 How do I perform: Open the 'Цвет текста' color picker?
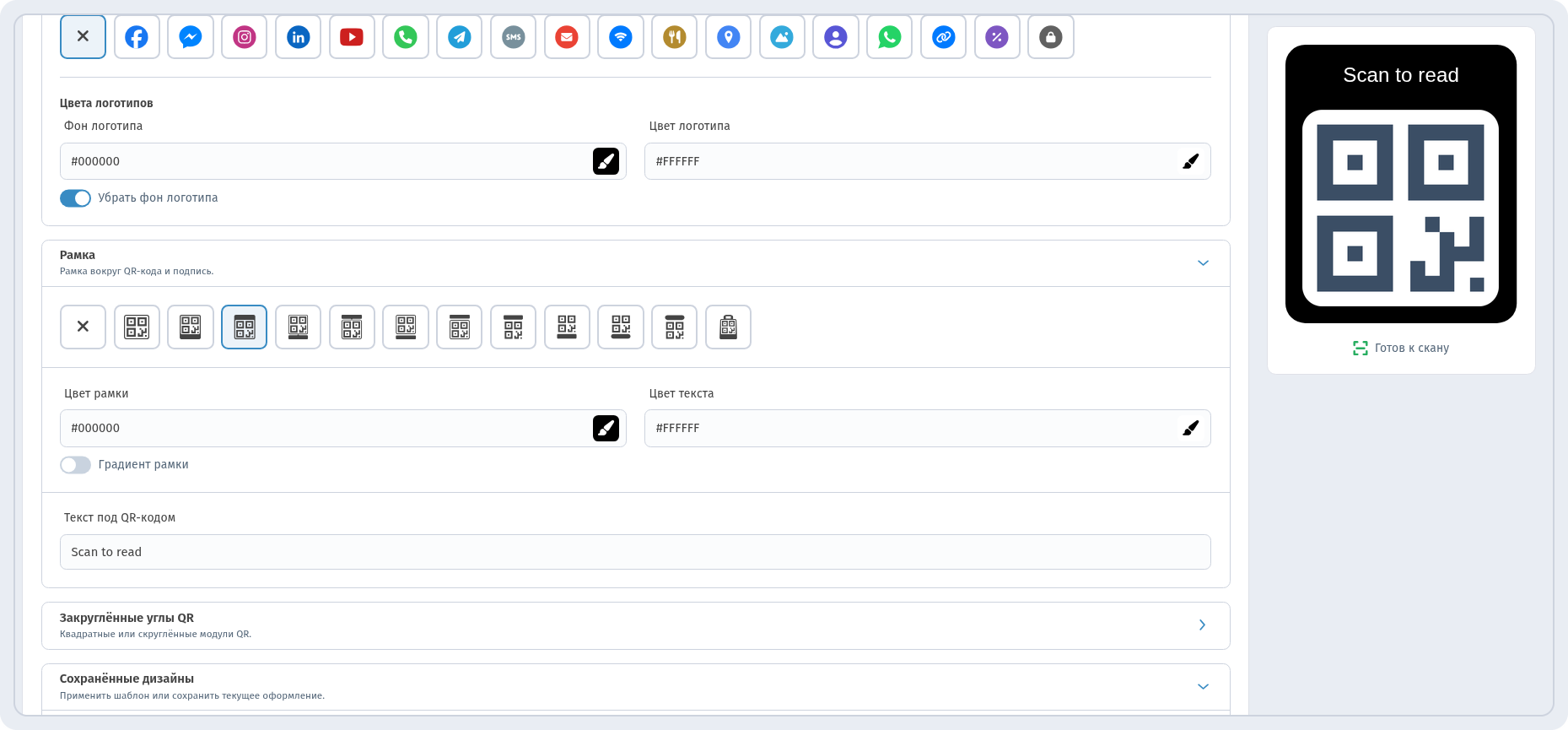[x=1190, y=429]
